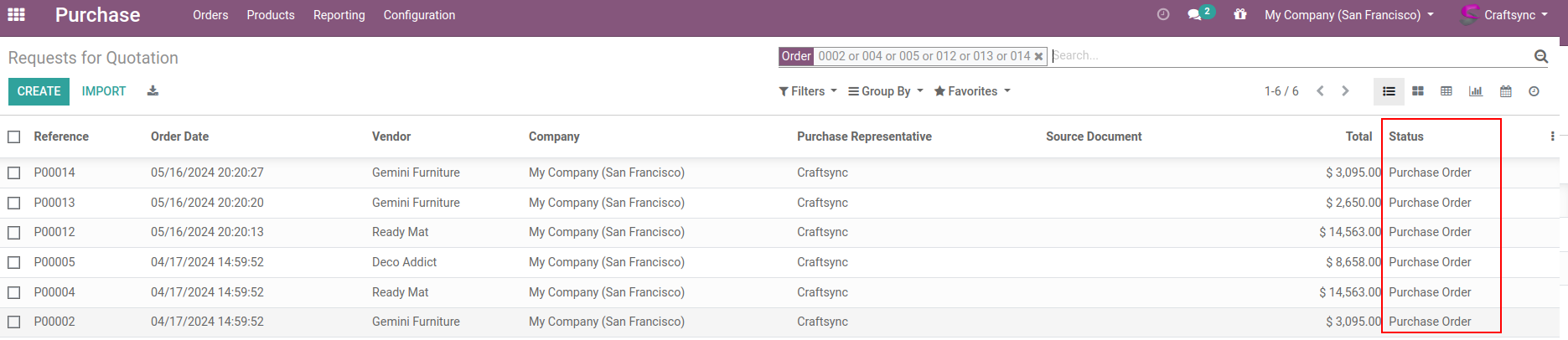Remove the Order search filter tag
Image resolution: width=1568 pixels, height=340 pixels.
pyautogui.click(x=1038, y=56)
